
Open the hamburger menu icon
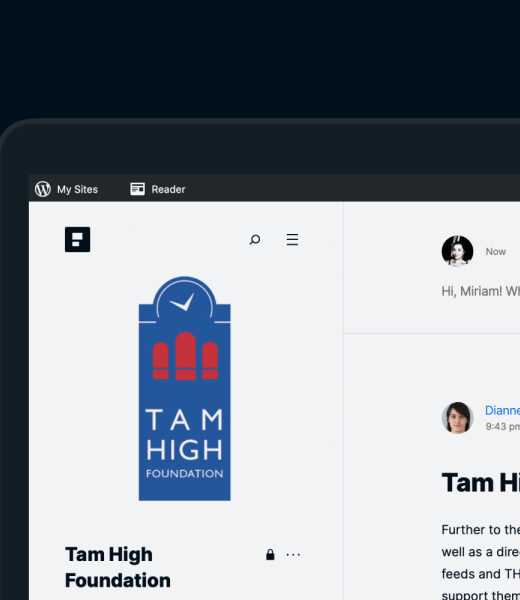click(x=292, y=240)
